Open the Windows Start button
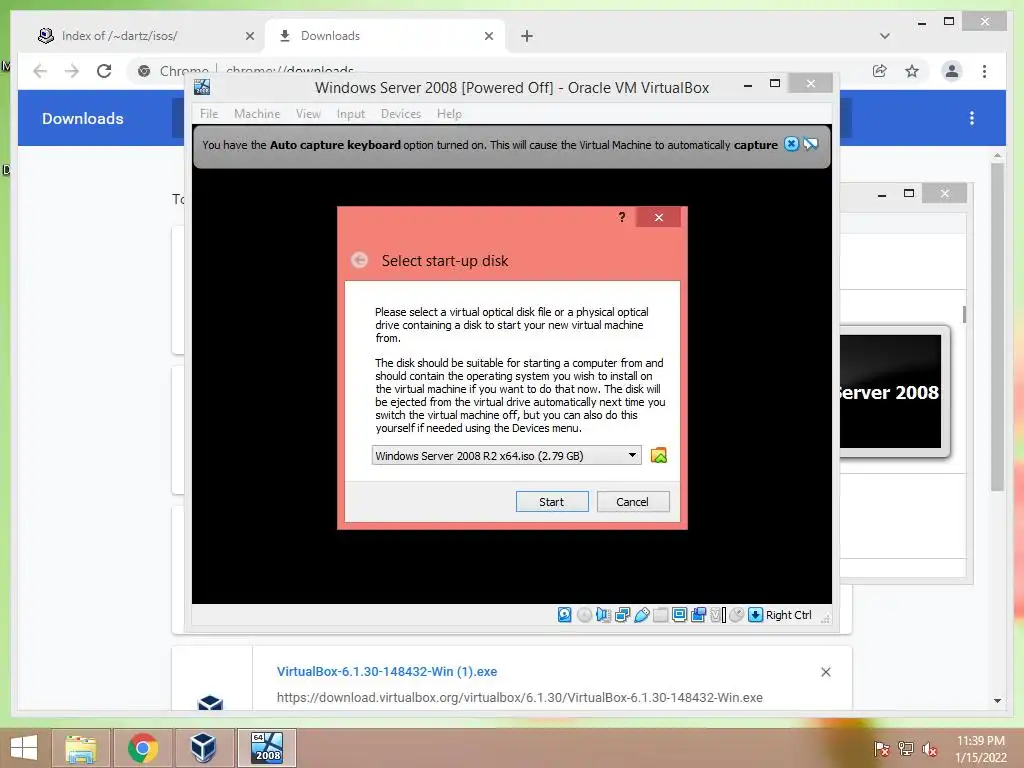This screenshot has width=1024, height=768. click(x=24, y=748)
